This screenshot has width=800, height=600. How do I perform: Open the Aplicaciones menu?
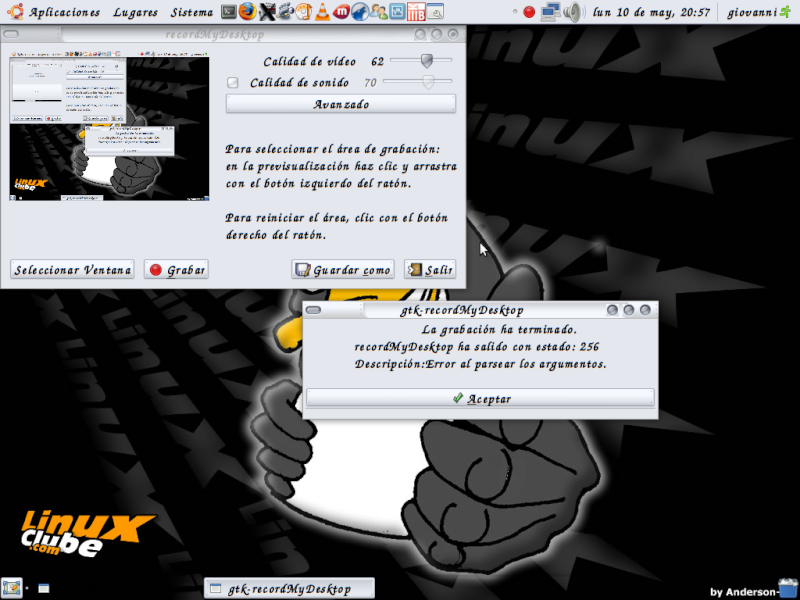click(64, 12)
